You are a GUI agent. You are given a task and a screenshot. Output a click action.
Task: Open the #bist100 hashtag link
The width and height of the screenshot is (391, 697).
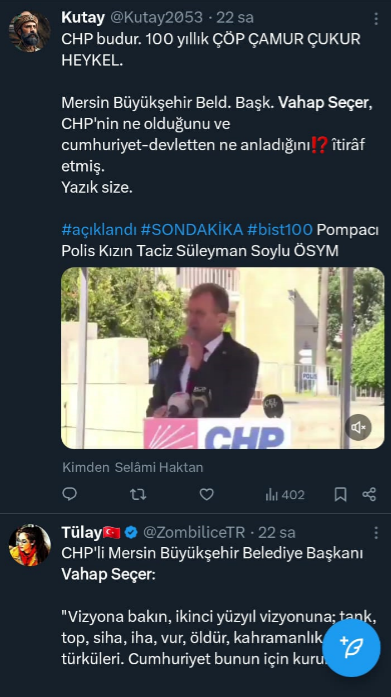(x=280, y=230)
